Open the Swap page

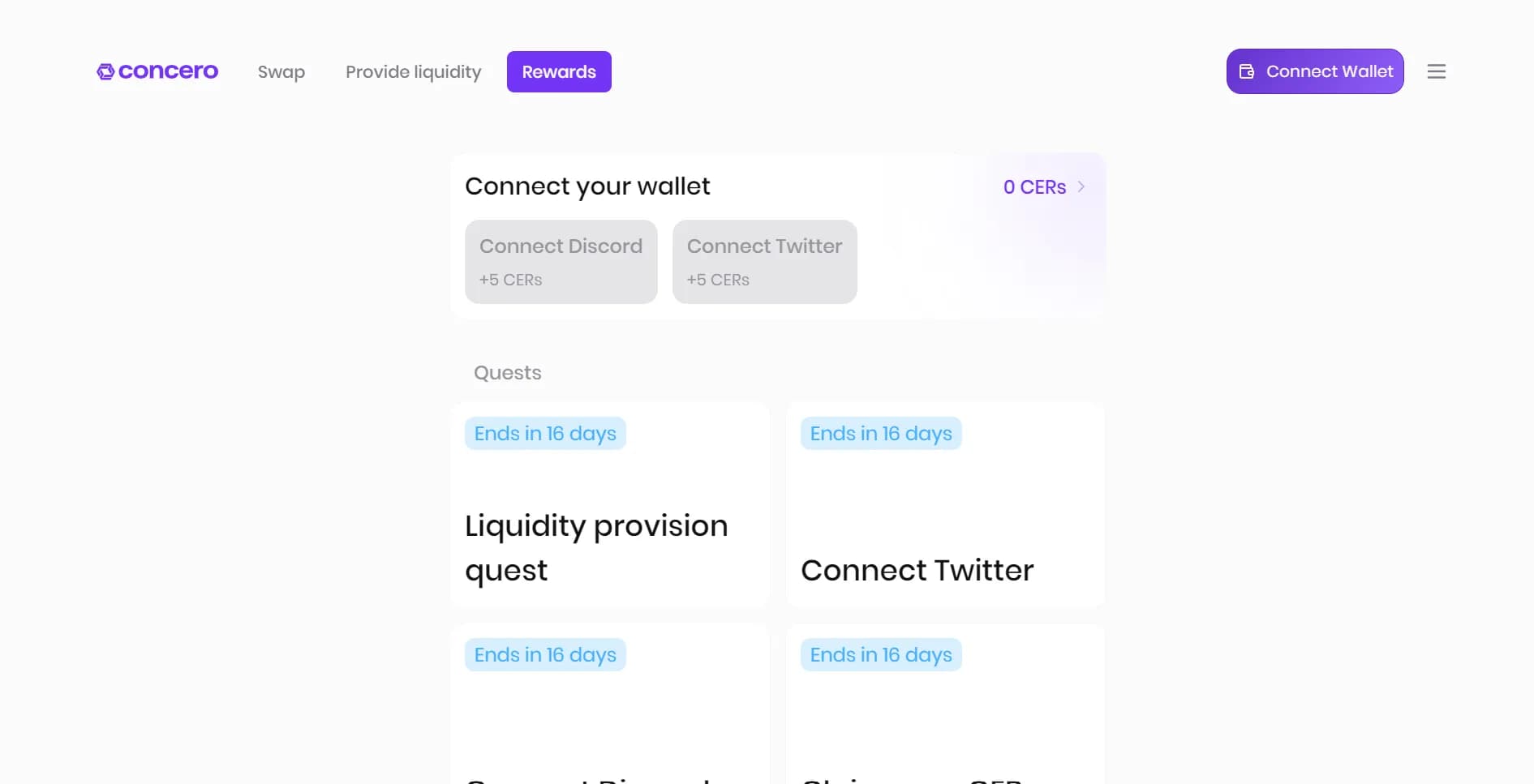click(x=281, y=72)
